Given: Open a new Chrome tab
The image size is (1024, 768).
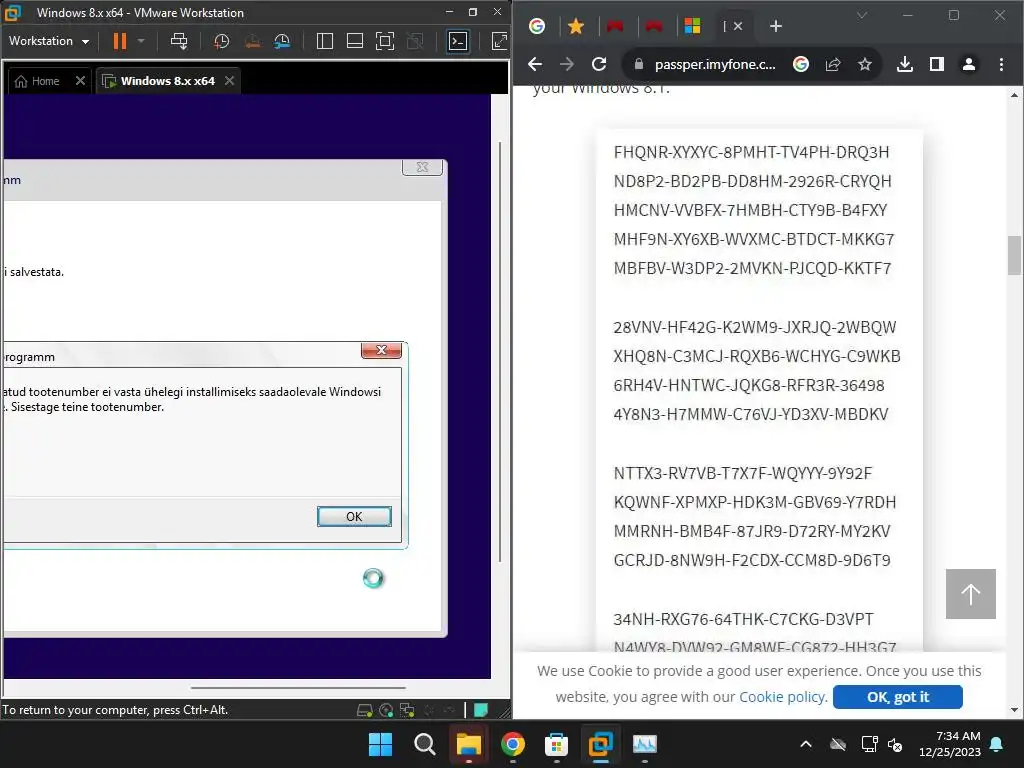Looking at the screenshot, I should click(x=776, y=26).
